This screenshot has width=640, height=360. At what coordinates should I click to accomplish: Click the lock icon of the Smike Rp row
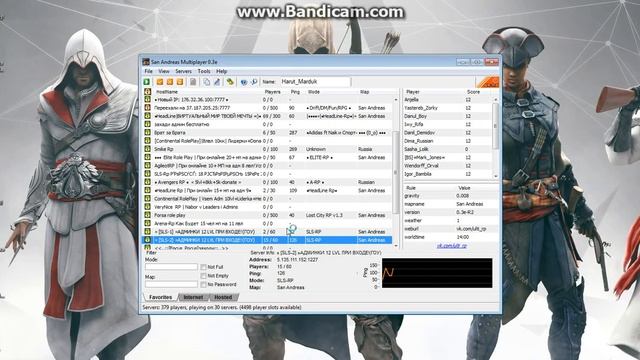pos(147,149)
